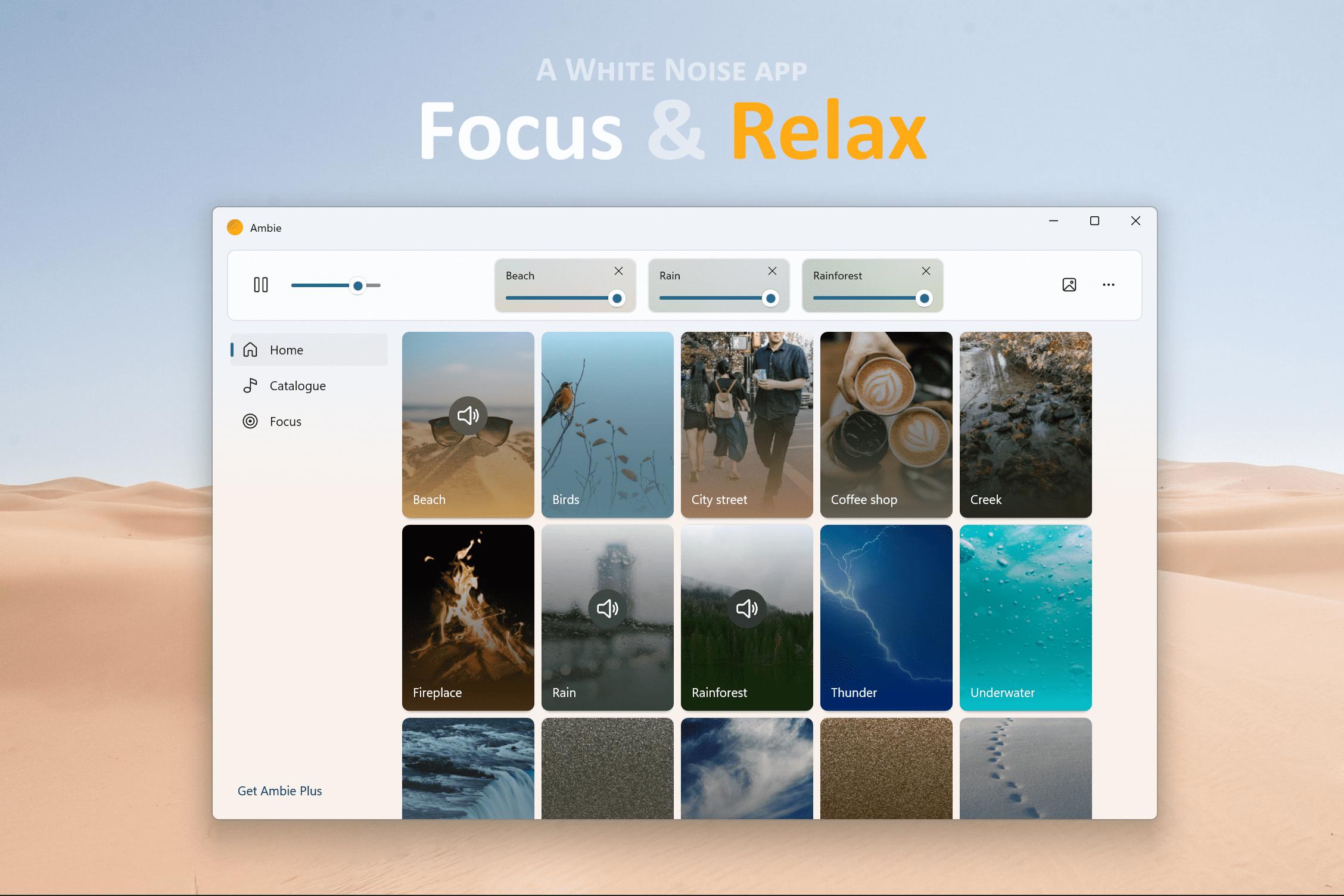The width and height of the screenshot is (1344, 896).
Task: Click the Get Ambie Plus link
Action: (x=279, y=791)
